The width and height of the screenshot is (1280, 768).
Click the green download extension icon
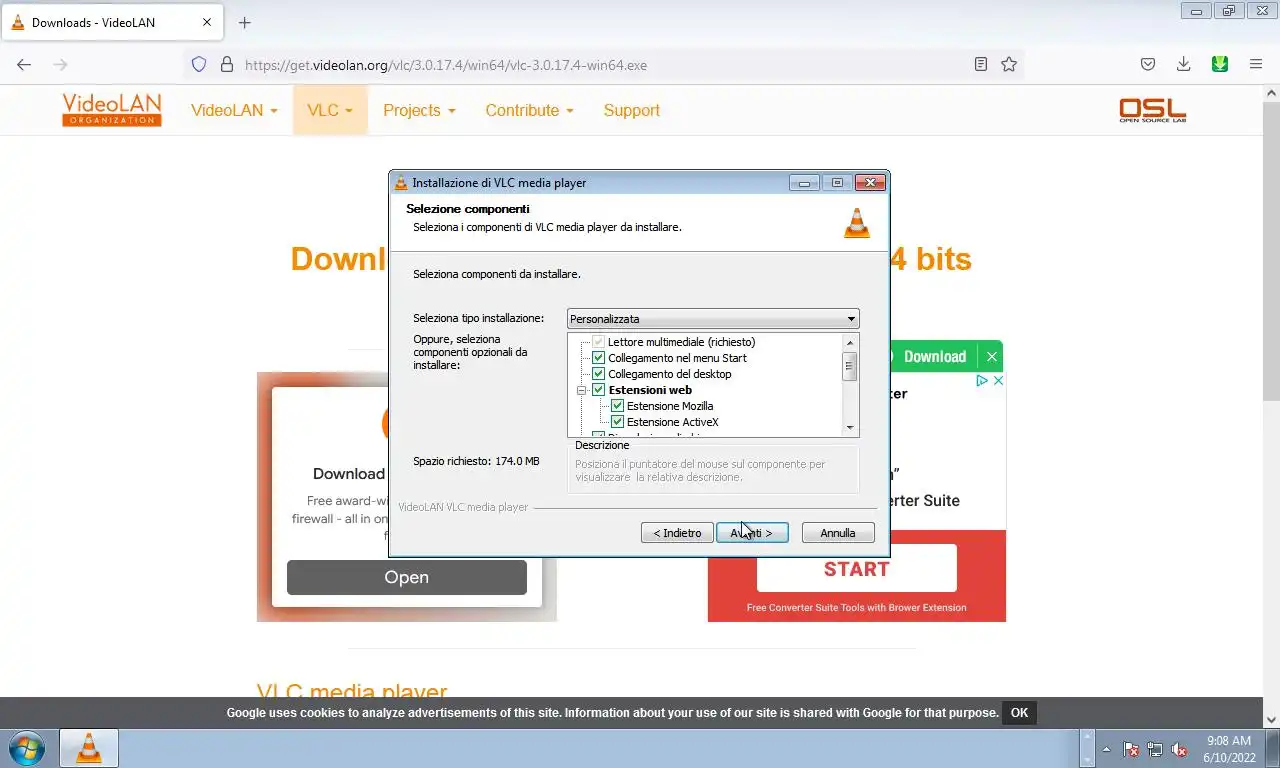(1220, 64)
